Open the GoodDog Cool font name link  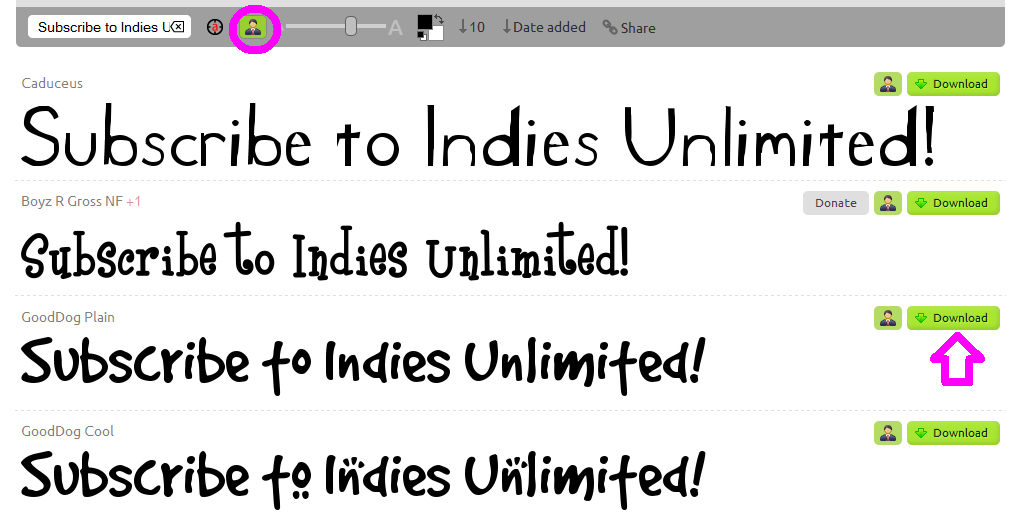point(68,431)
